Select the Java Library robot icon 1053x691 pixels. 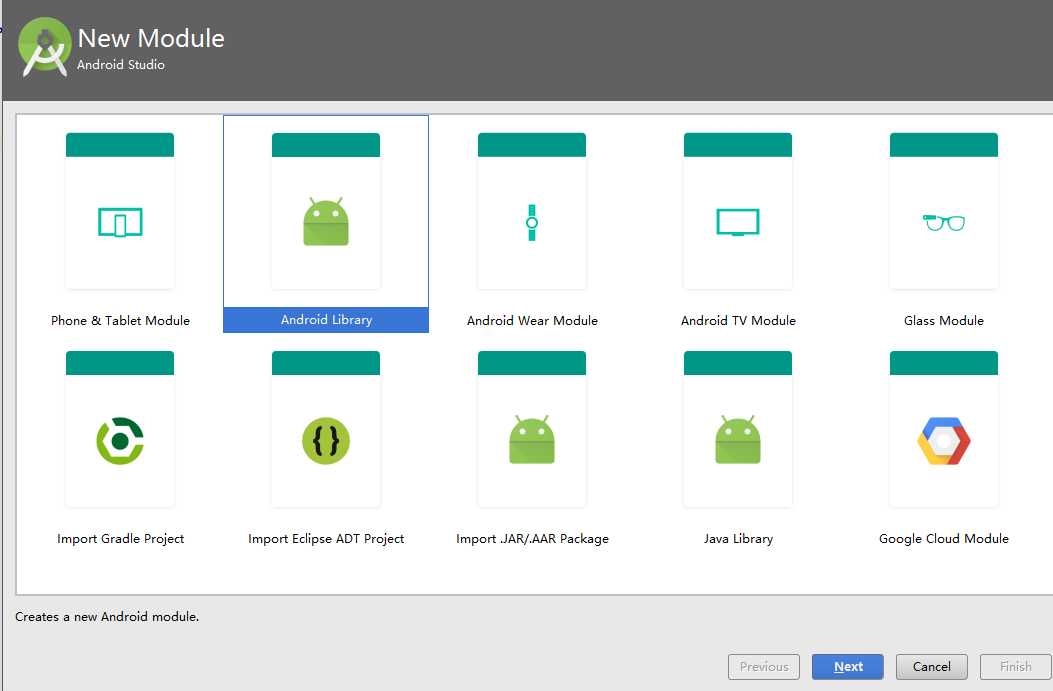click(738, 440)
